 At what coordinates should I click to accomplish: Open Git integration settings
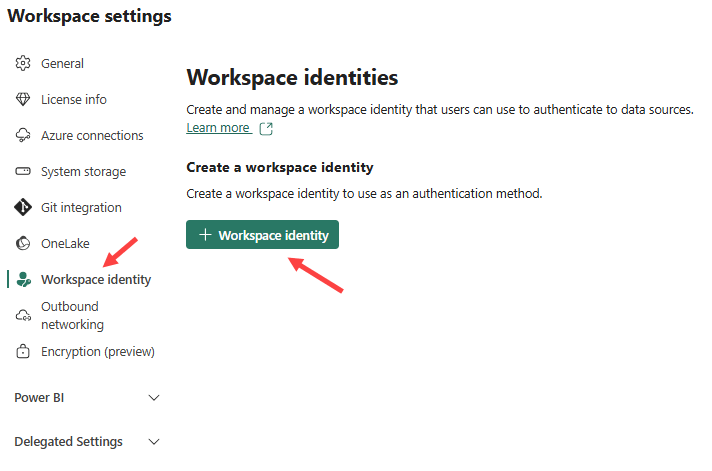[81, 208]
